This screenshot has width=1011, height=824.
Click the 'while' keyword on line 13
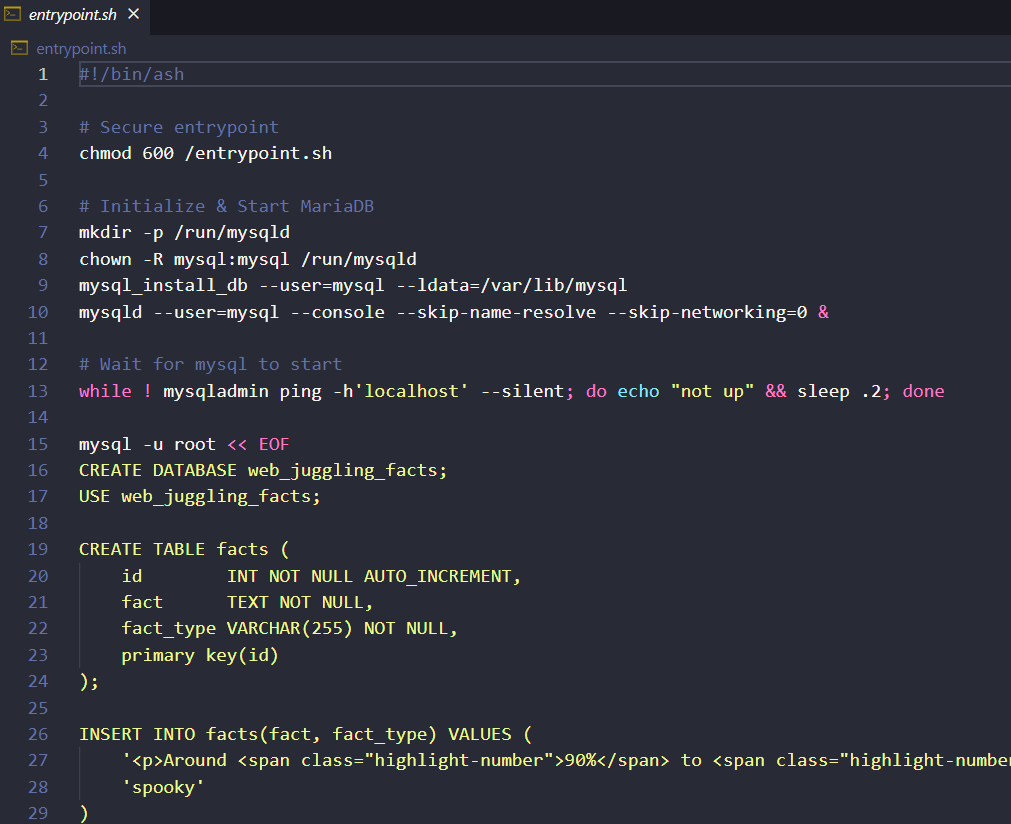click(105, 391)
